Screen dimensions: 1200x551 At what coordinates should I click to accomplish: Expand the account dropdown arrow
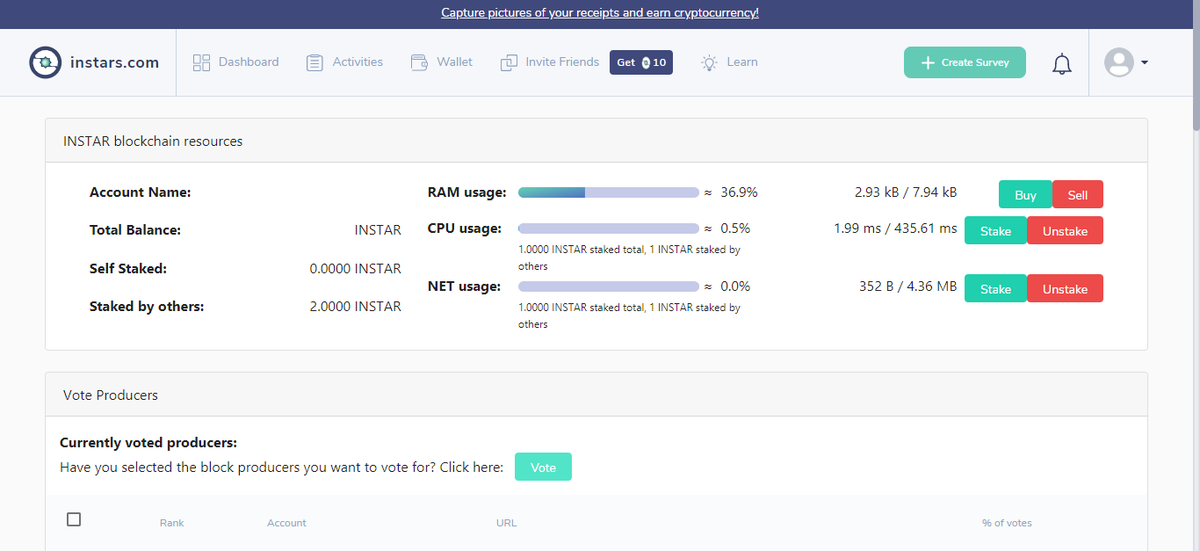coord(1144,62)
